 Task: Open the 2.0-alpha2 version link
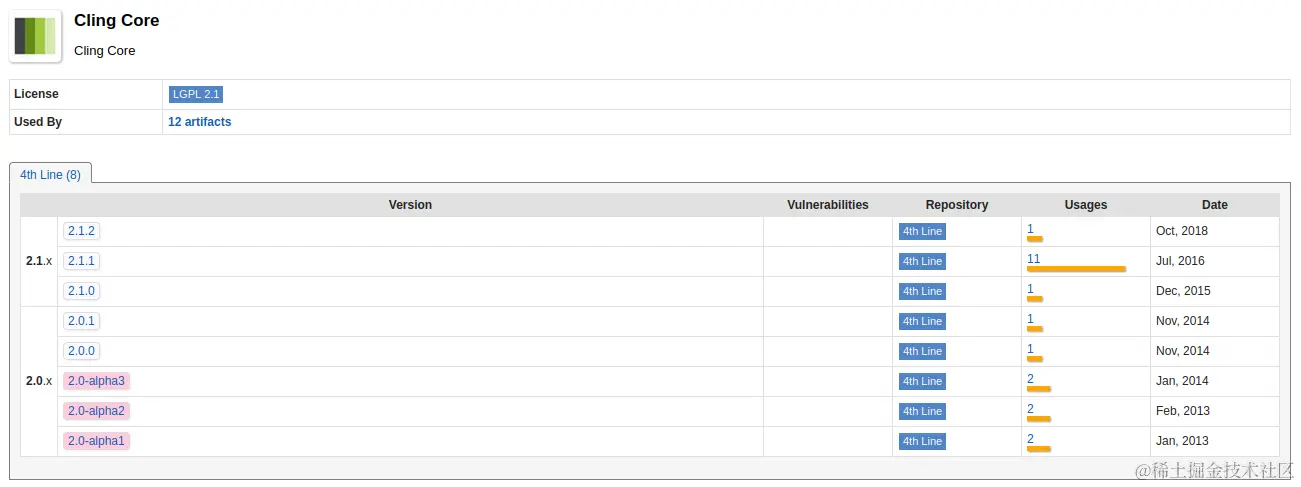(x=97, y=411)
